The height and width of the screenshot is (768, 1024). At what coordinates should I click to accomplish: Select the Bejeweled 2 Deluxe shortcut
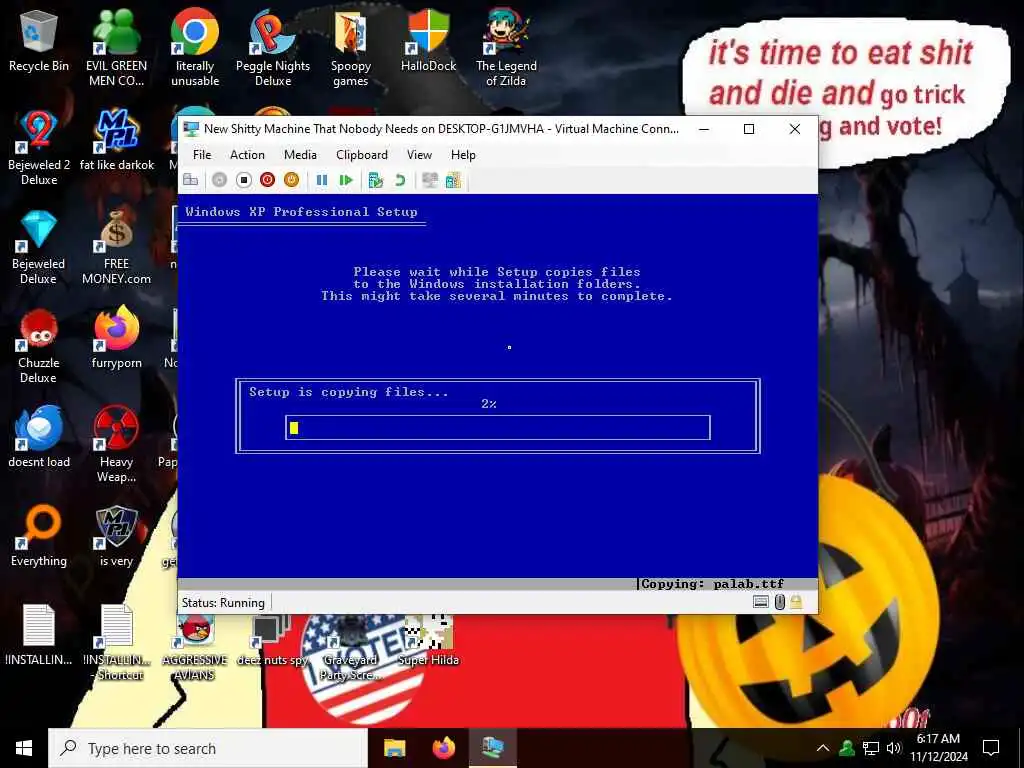tap(39, 148)
